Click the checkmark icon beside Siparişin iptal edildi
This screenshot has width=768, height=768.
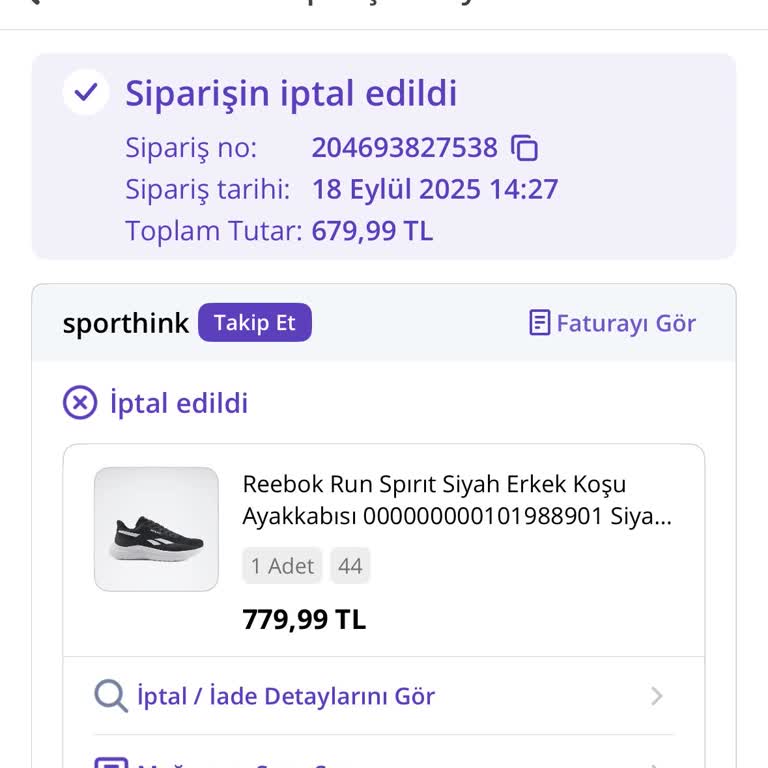click(x=86, y=93)
